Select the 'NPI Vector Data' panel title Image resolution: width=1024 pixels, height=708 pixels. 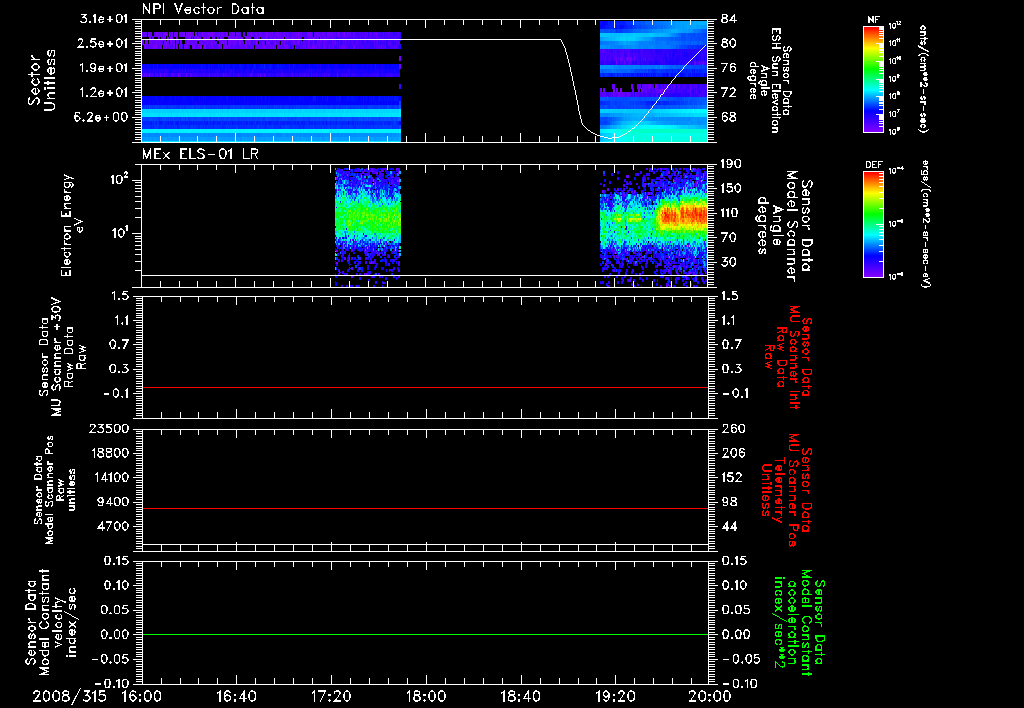point(203,9)
